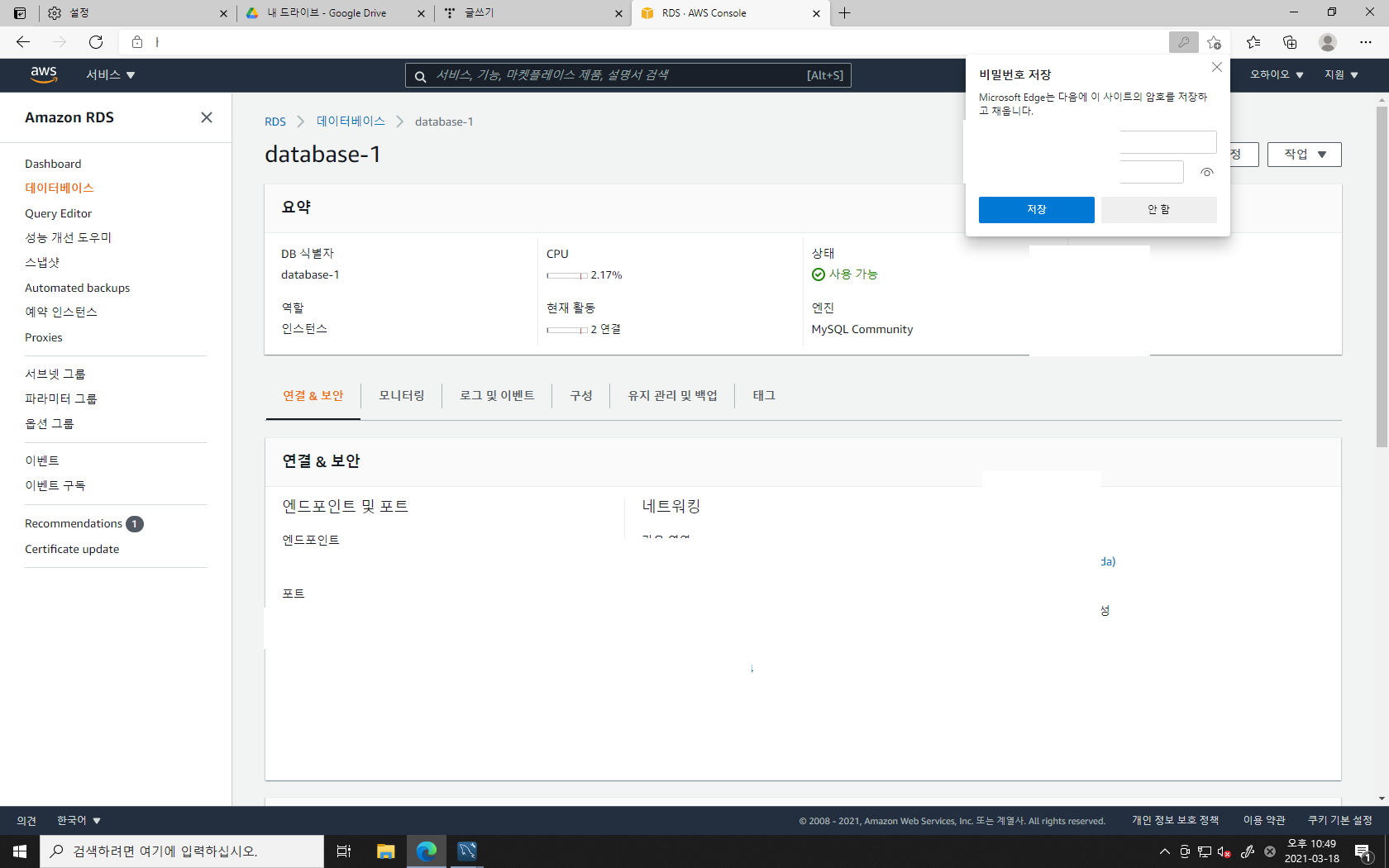Open the password key icon in address bar
1389x868 pixels.
click(x=1183, y=42)
